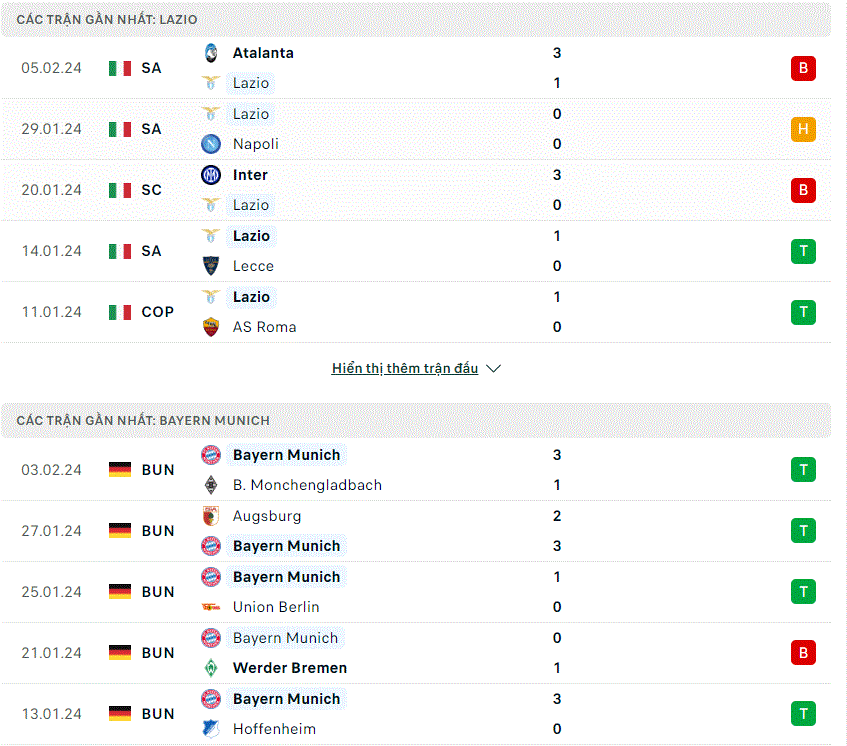Click the Lecce club badge
847x746 pixels.
[211, 266]
